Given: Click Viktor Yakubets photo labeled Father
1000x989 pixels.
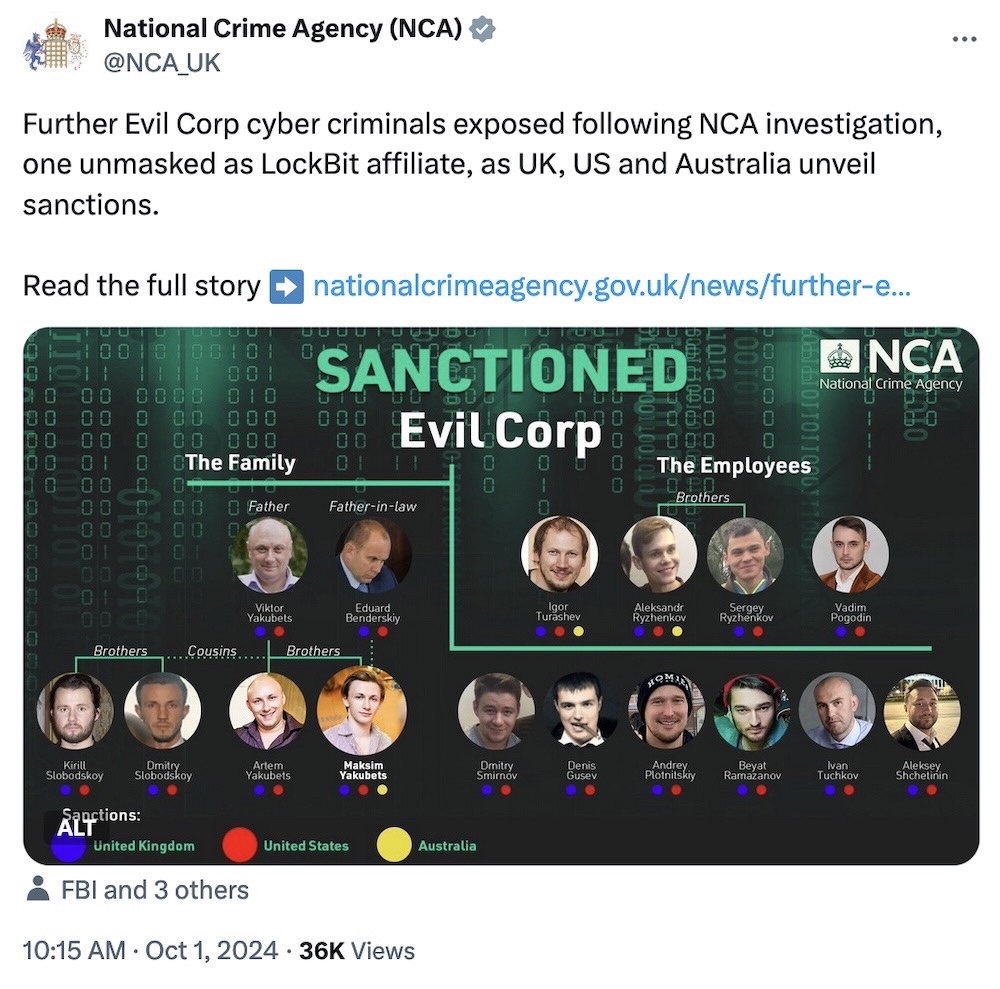Looking at the screenshot, I should [268, 559].
